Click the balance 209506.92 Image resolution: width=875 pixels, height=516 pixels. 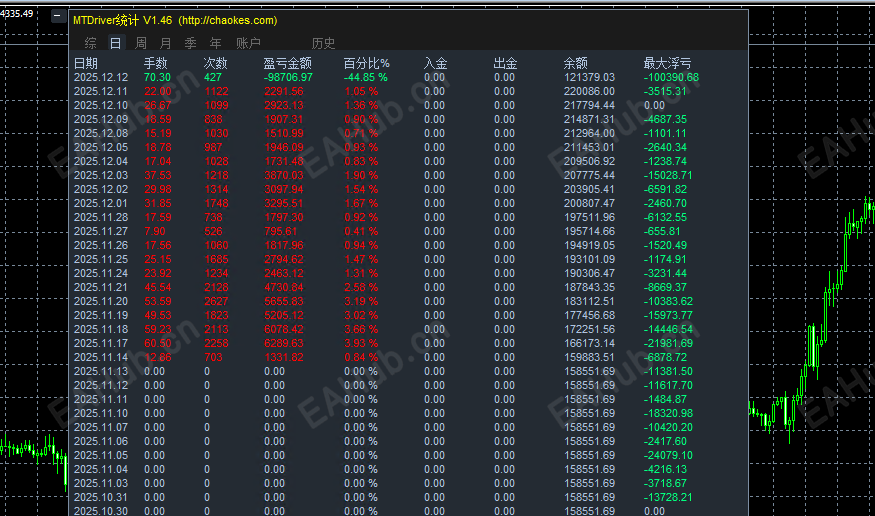click(589, 161)
